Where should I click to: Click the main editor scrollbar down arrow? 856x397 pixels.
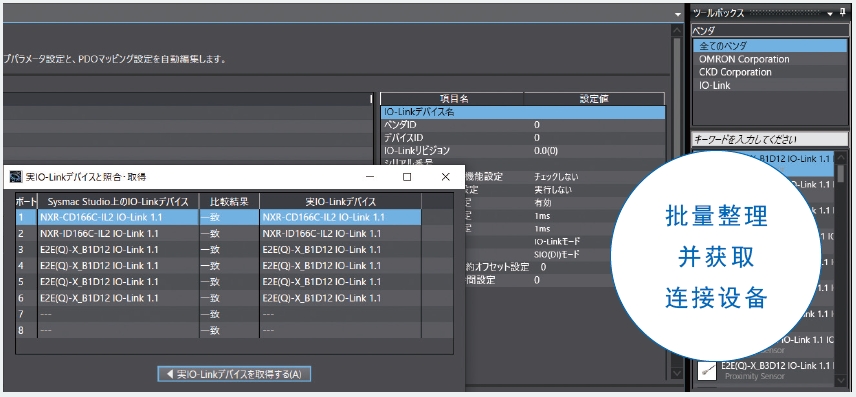click(676, 373)
